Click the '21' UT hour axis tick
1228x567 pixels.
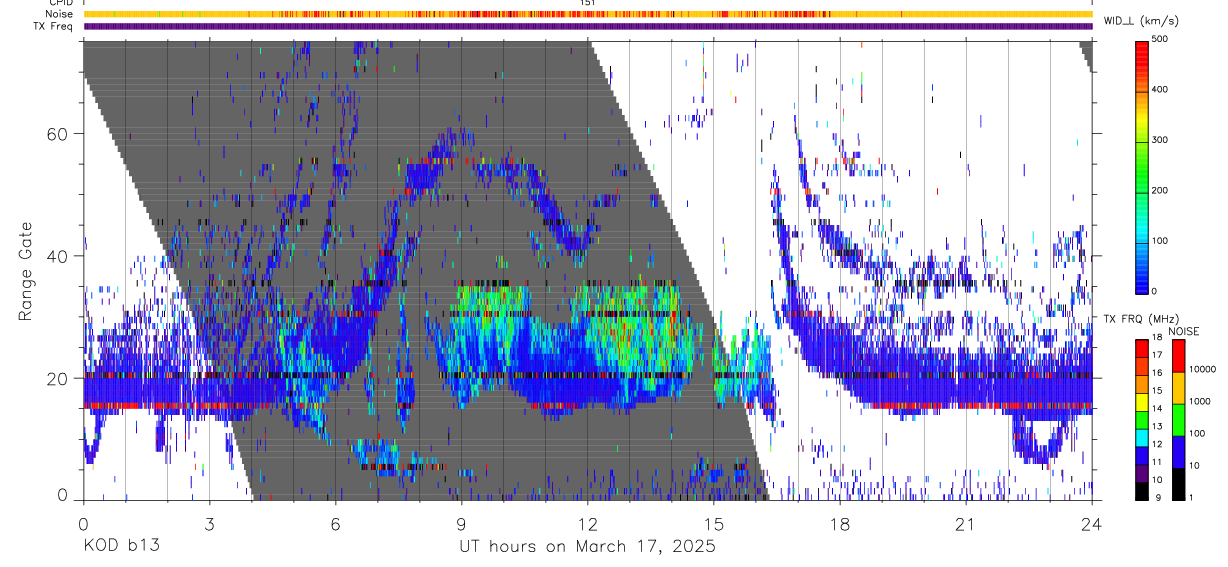pyautogui.click(x=966, y=522)
